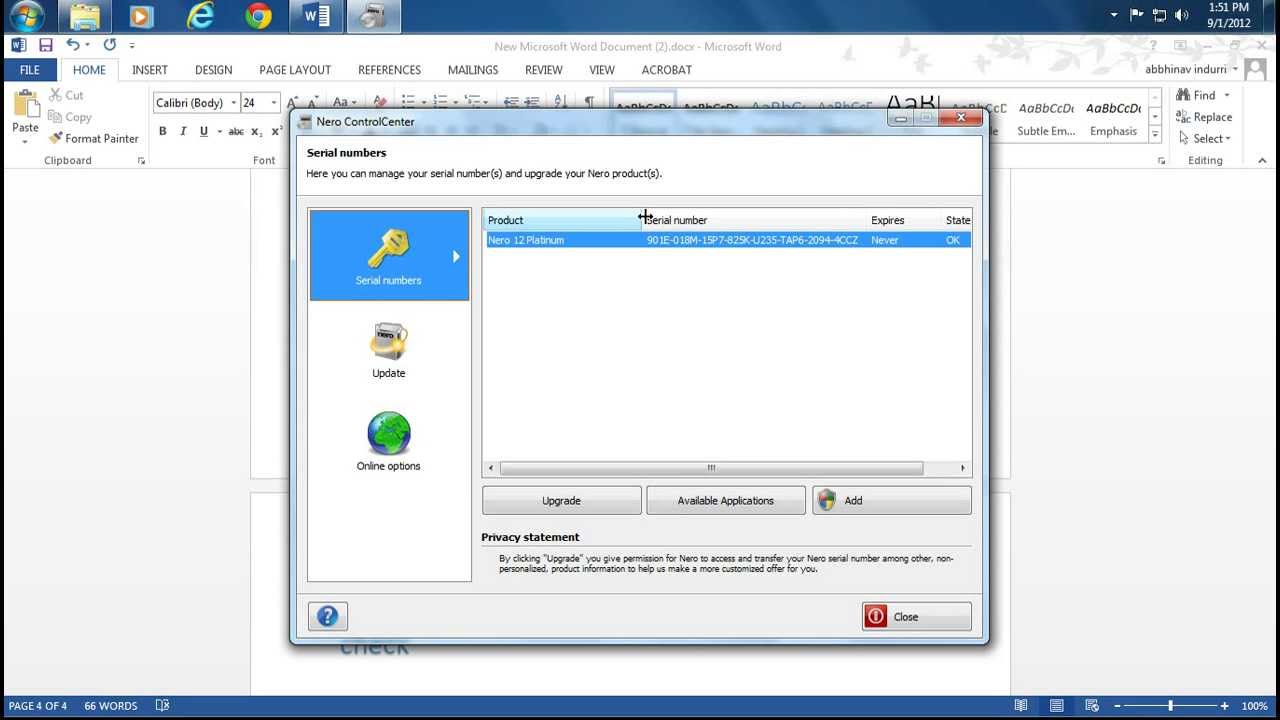Screen dimensions: 1280x720
Task: Save the Word document via quick access
Action: pyautogui.click(x=46, y=45)
